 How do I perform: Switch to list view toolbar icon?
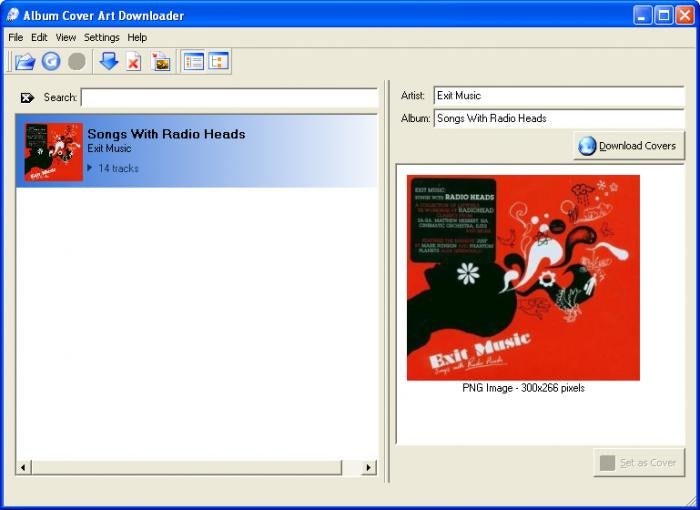click(194, 61)
